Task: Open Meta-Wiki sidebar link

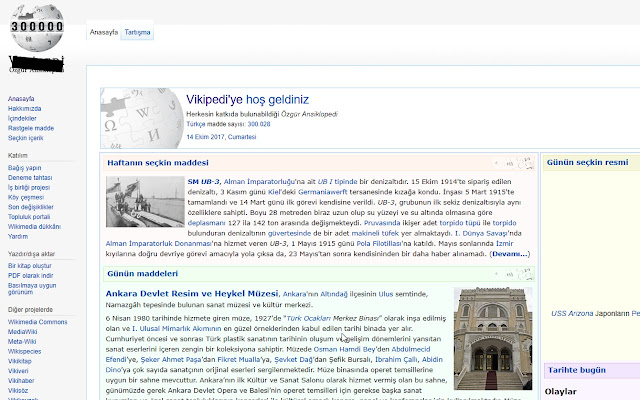Action: click(22, 342)
